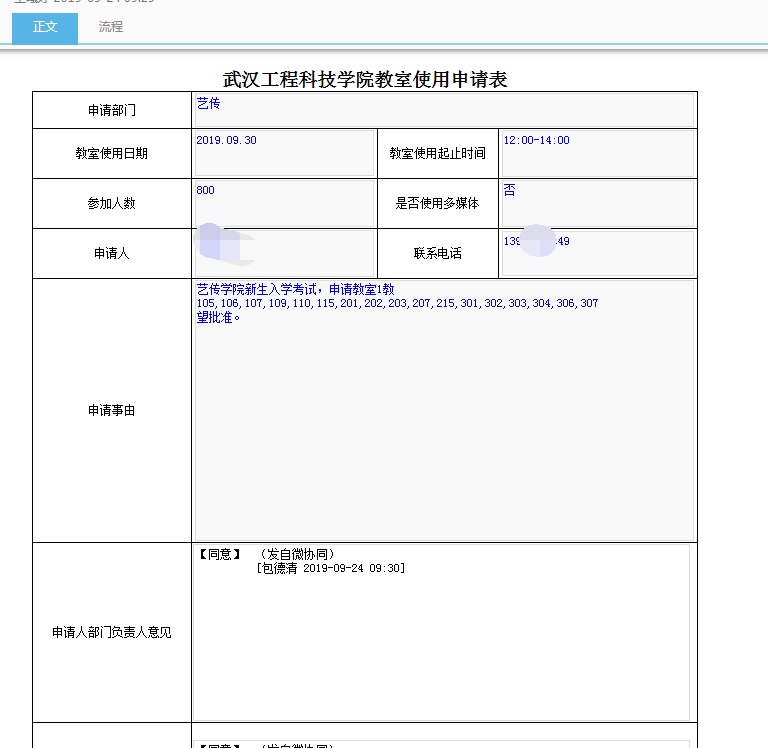Click the 教室使用起止时间 label cell

tap(437, 153)
